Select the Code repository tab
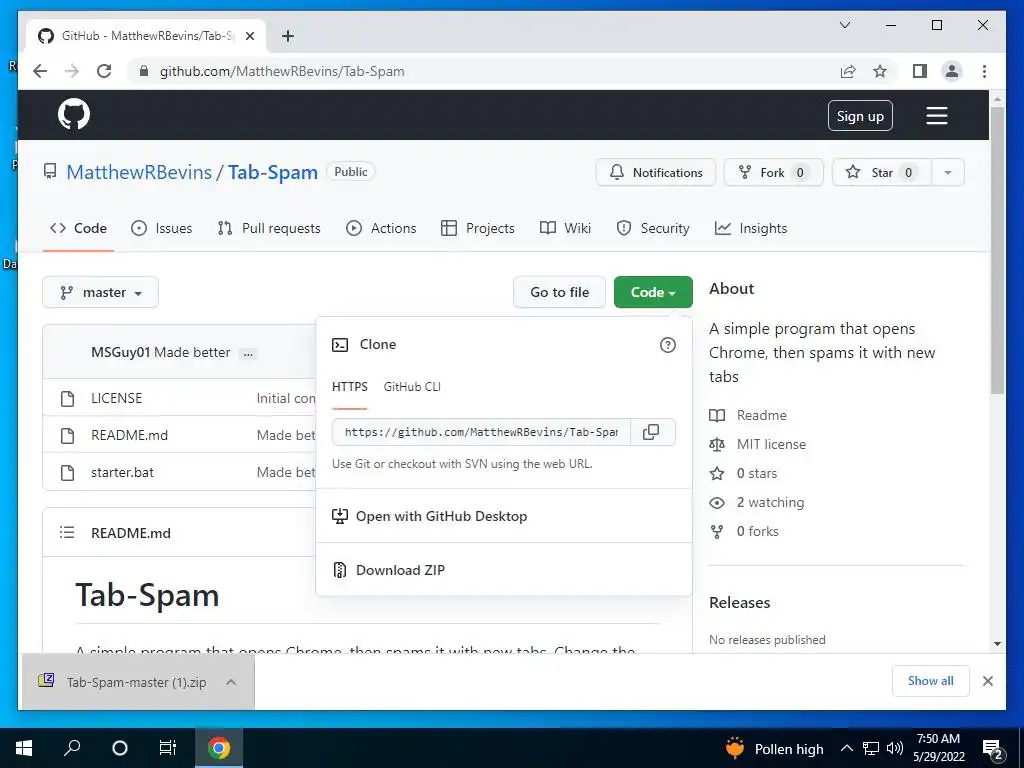The height and width of the screenshot is (768, 1024). click(x=78, y=228)
